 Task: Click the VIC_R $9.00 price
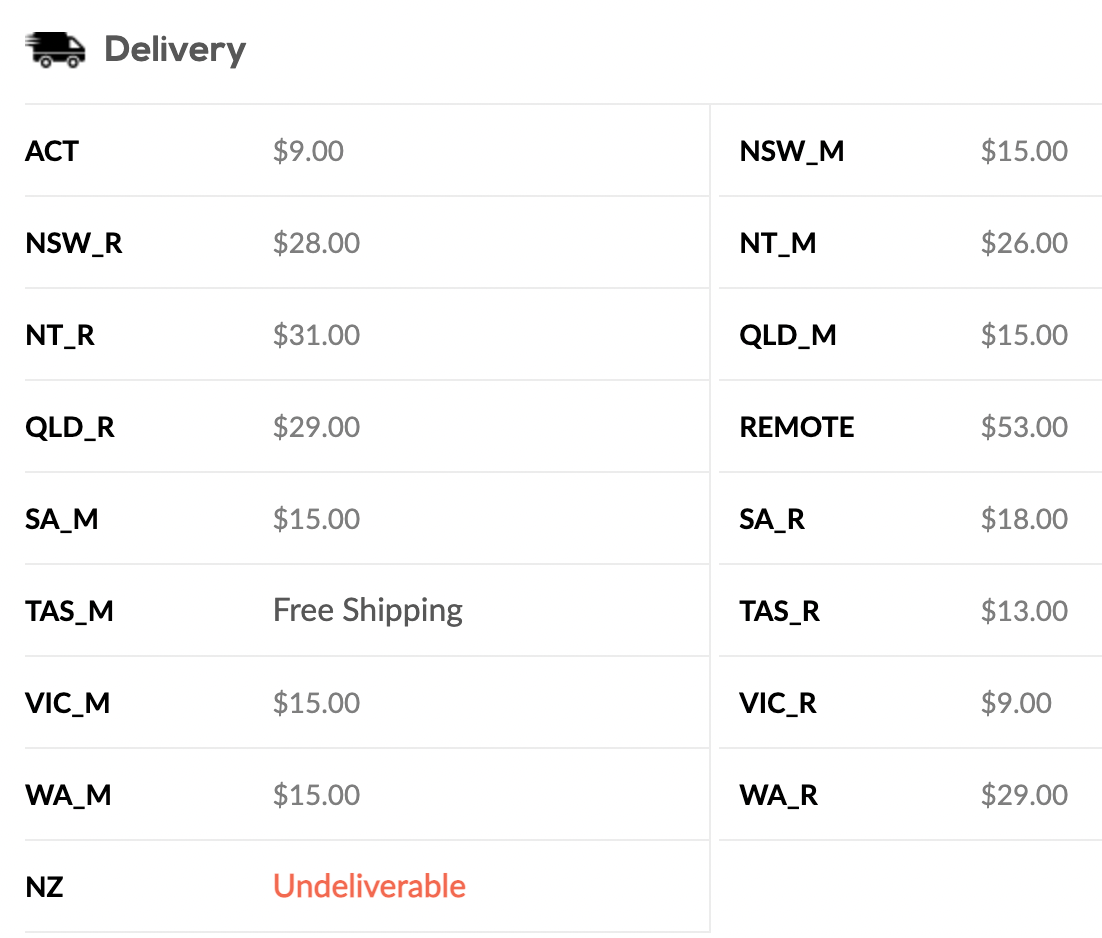click(1016, 703)
